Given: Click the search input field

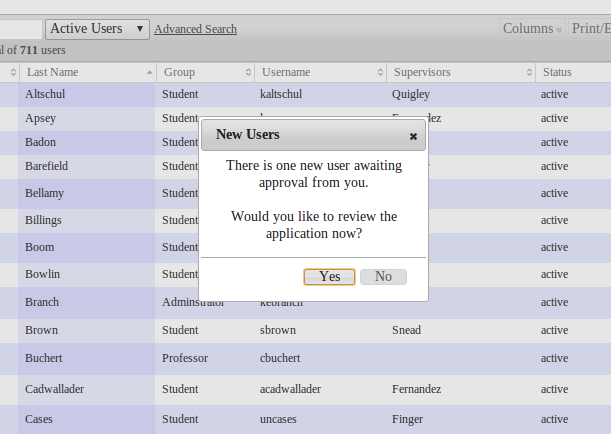Looking at the screenshot, I should click(21, 29).
